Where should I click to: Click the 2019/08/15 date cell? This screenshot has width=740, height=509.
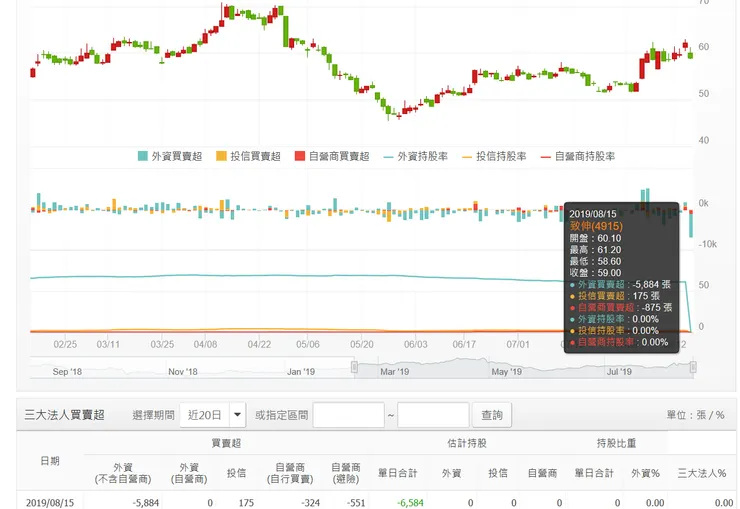pyautogui.click(x=50, y=503)
